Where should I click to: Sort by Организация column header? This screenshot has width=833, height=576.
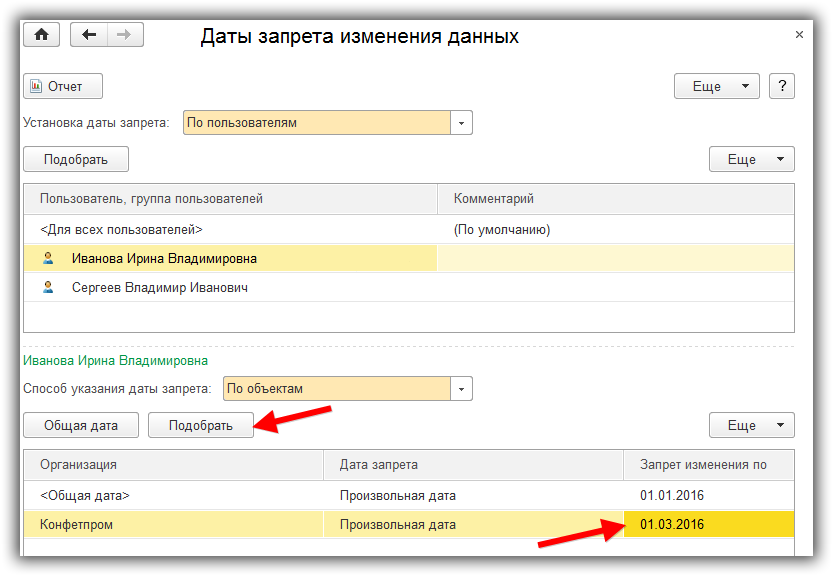79,464
